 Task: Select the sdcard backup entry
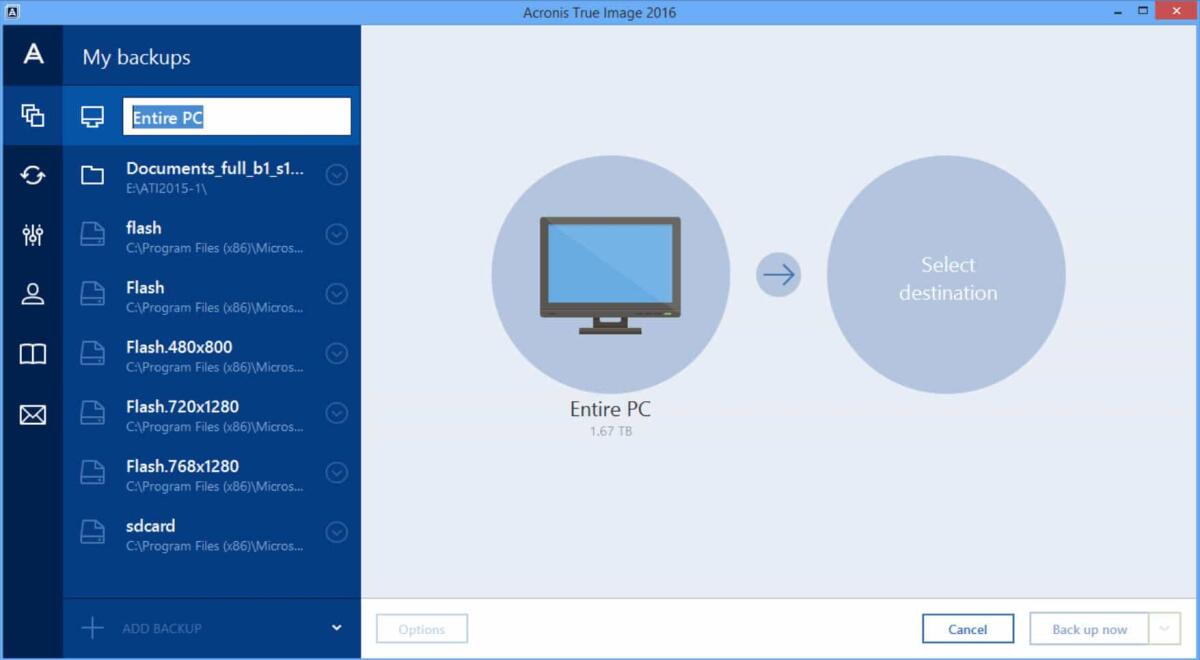point(200,533)
